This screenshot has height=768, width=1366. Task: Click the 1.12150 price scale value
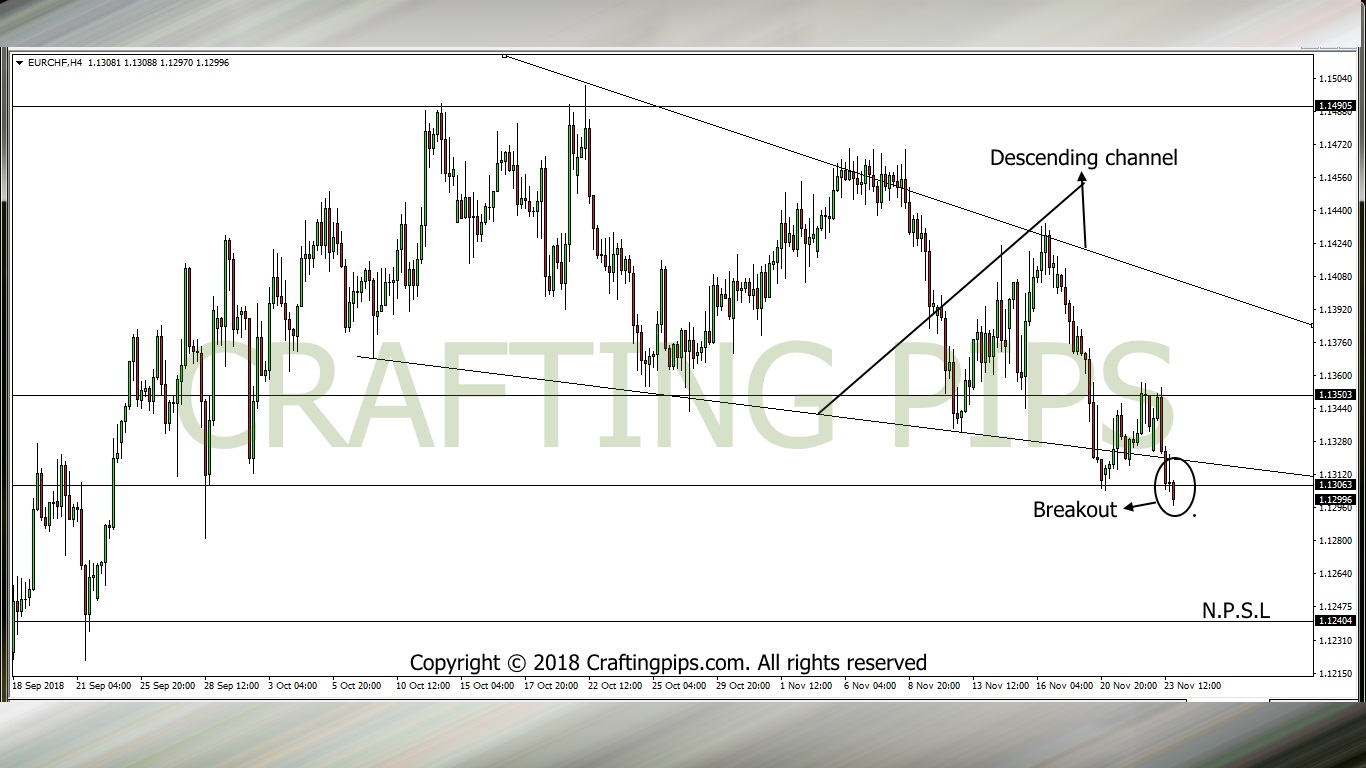click(1335, 673)
